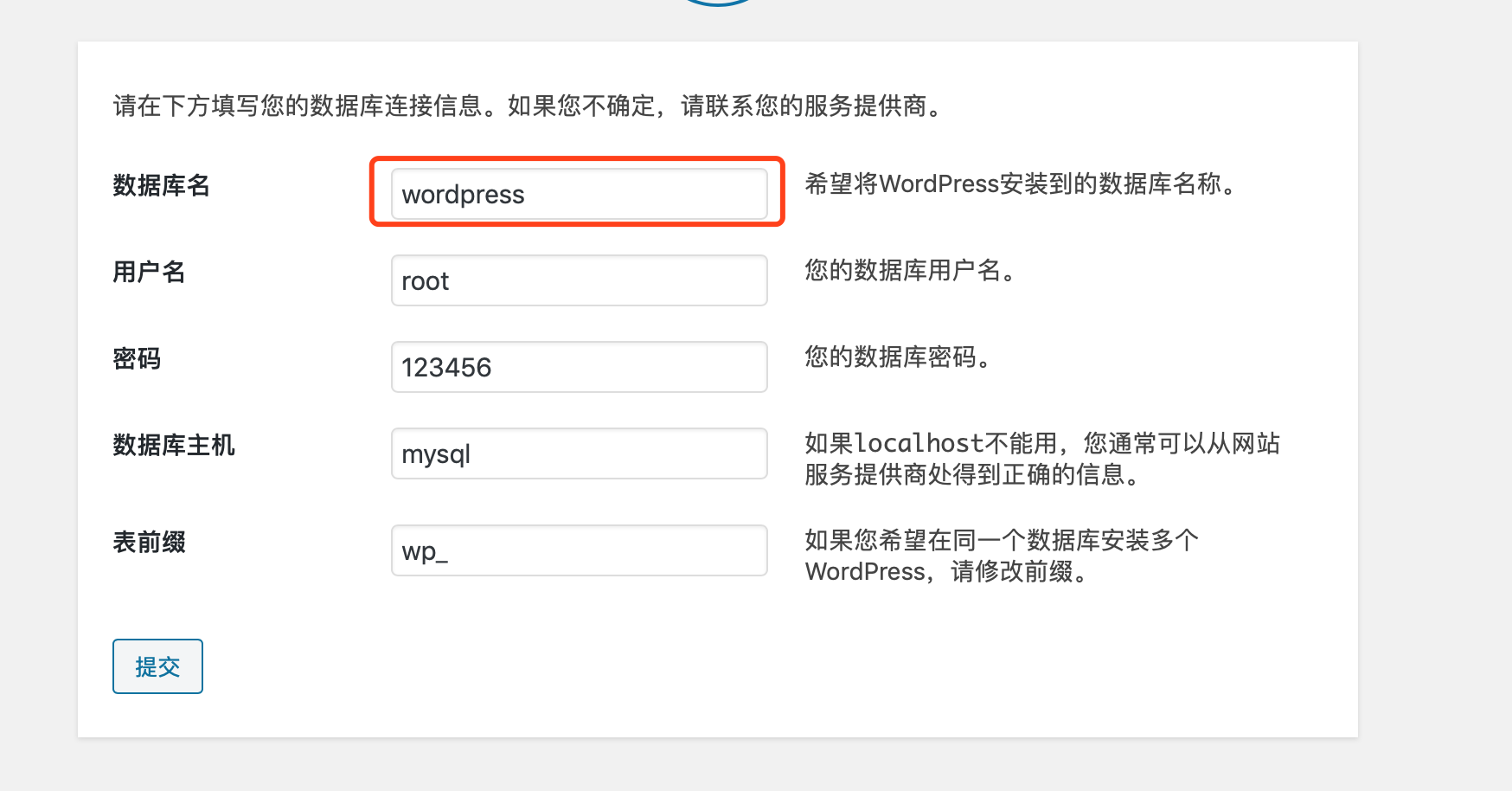1512x791 pixels.
Task: Click the database host field containing mysql
Action: coord(579,453)
